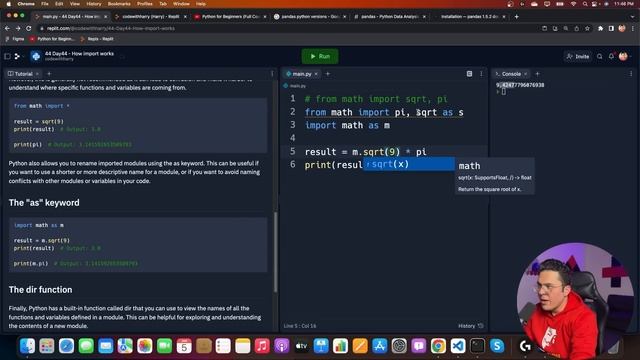640x360 pixels.
Task: Open the Python for Beginners bookmark
Action: [x=52, y=39]
